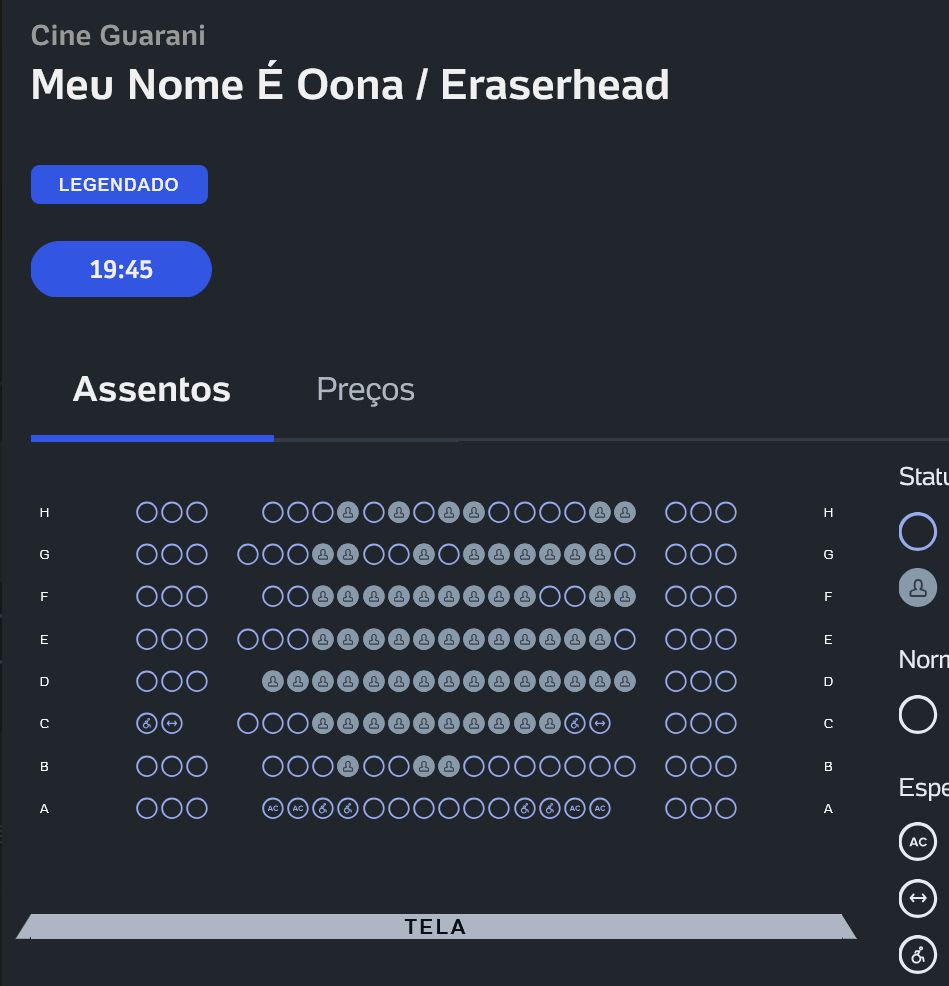Screen dimensions: 949x986
Task: Click the companion arrows legend icon
Action: pos(918,898)
